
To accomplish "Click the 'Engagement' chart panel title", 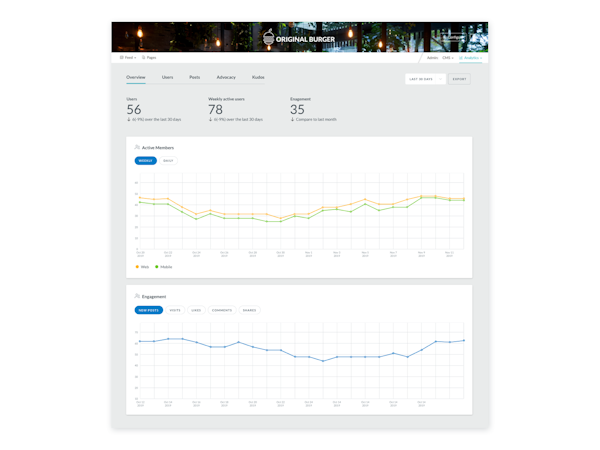I will (x=154, y=297).
